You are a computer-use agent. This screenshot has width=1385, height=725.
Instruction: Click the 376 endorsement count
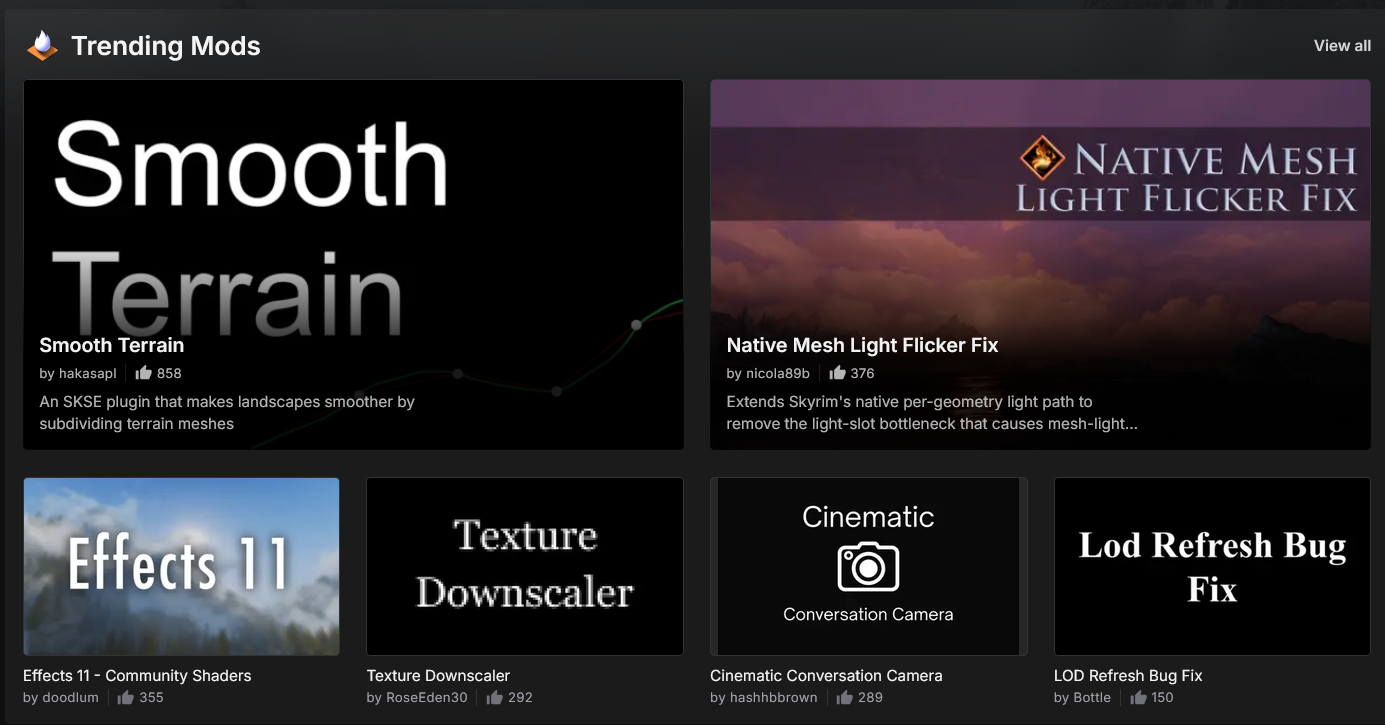(x=862, y=373)
